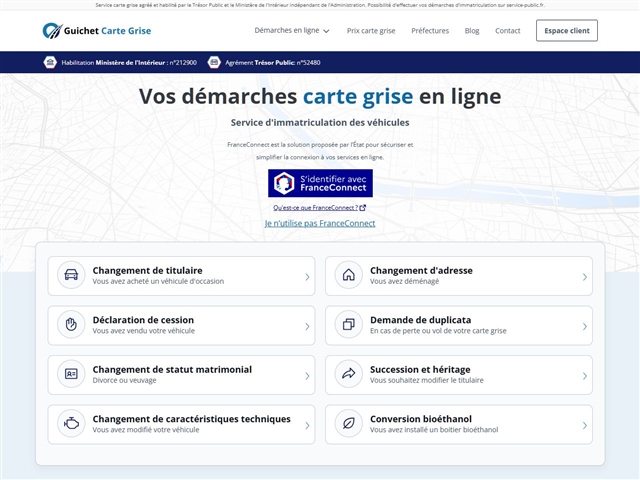The height and width of the screenshot is (480, 640).
Task: Click the chevron on Demande de duplicata
Action: click(x=584, y=327)
